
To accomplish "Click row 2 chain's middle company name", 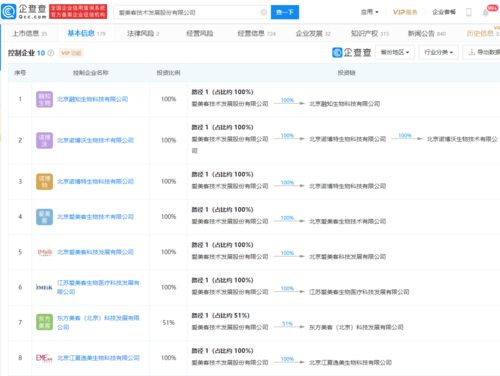I will tap(347, 139).
